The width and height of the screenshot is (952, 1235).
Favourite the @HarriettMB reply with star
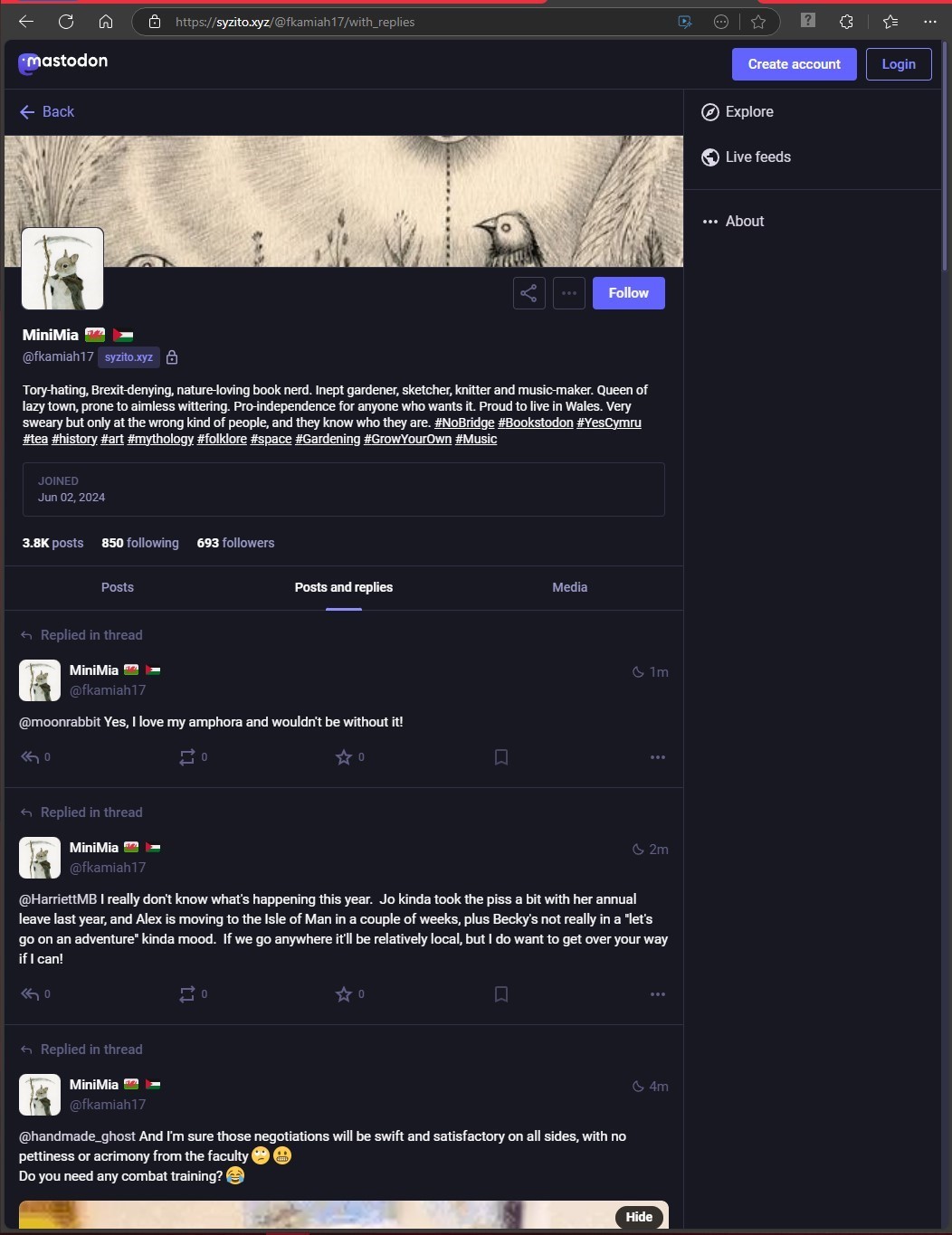(349, 994)
